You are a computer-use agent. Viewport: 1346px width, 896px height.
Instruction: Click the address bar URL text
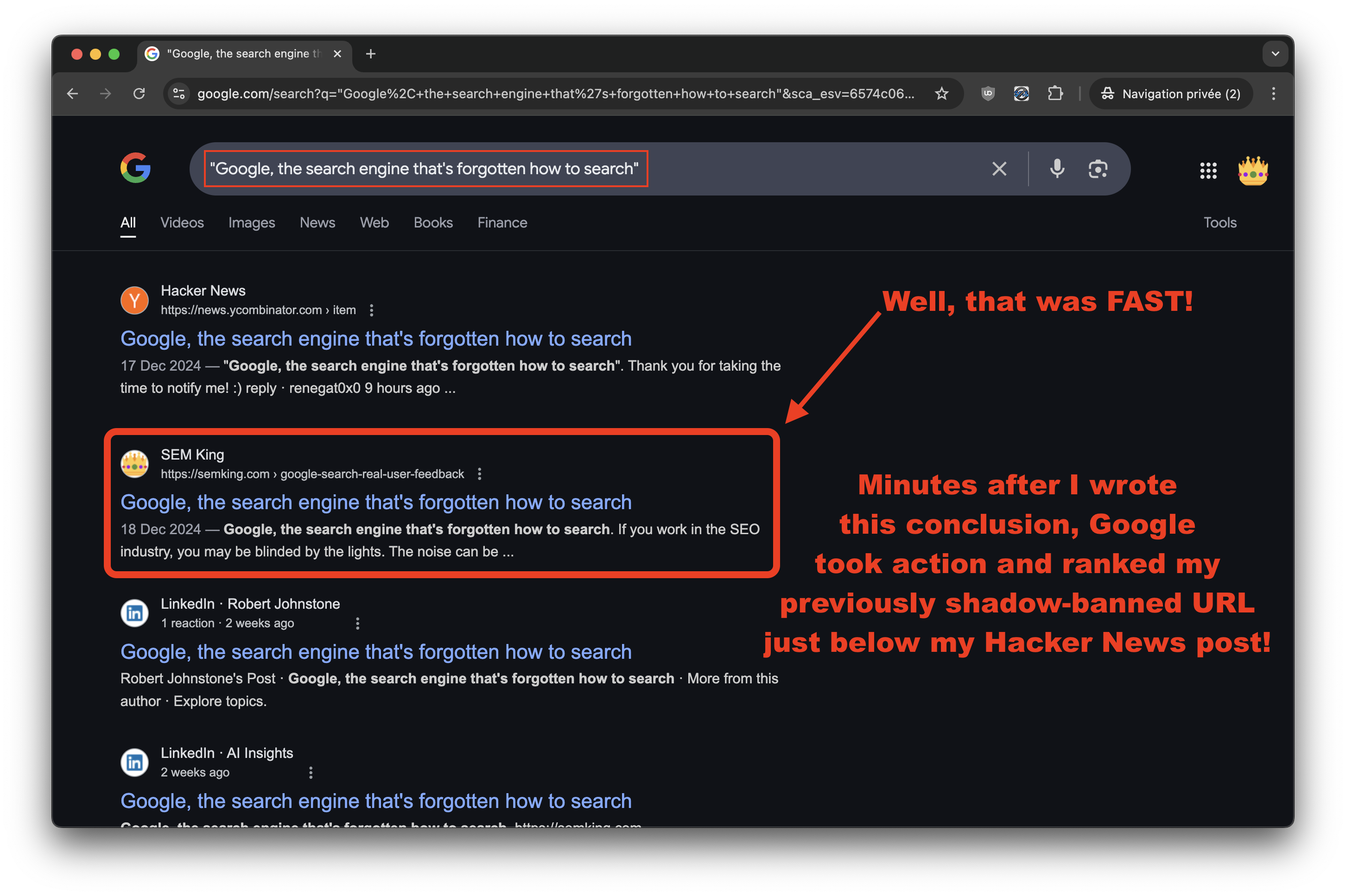point(556,94)
